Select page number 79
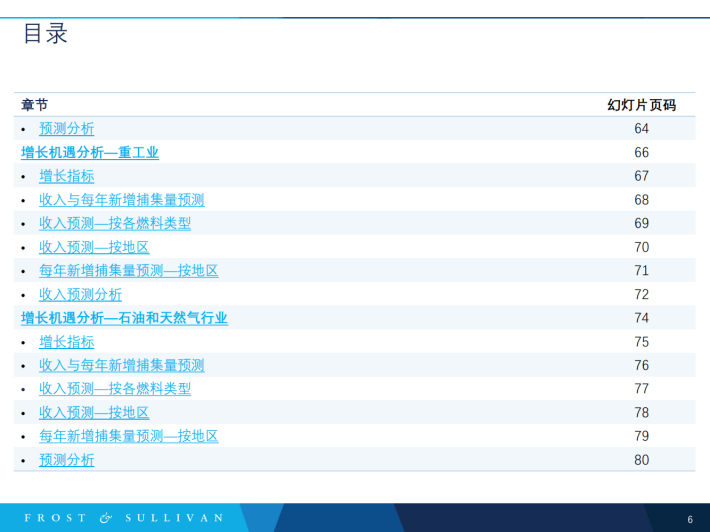 (642, 436)
